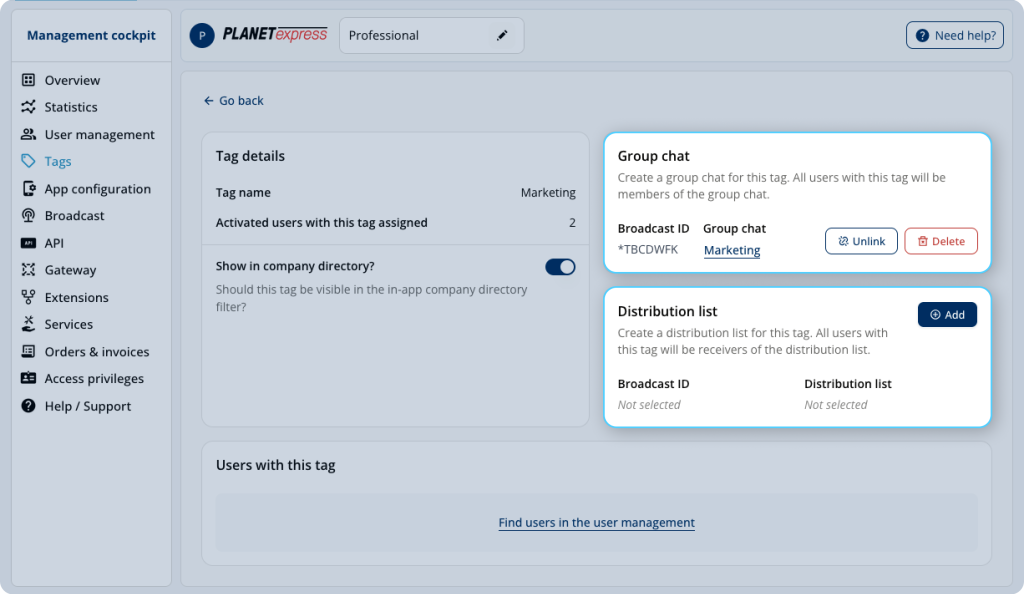Delete the group chat

941,241
